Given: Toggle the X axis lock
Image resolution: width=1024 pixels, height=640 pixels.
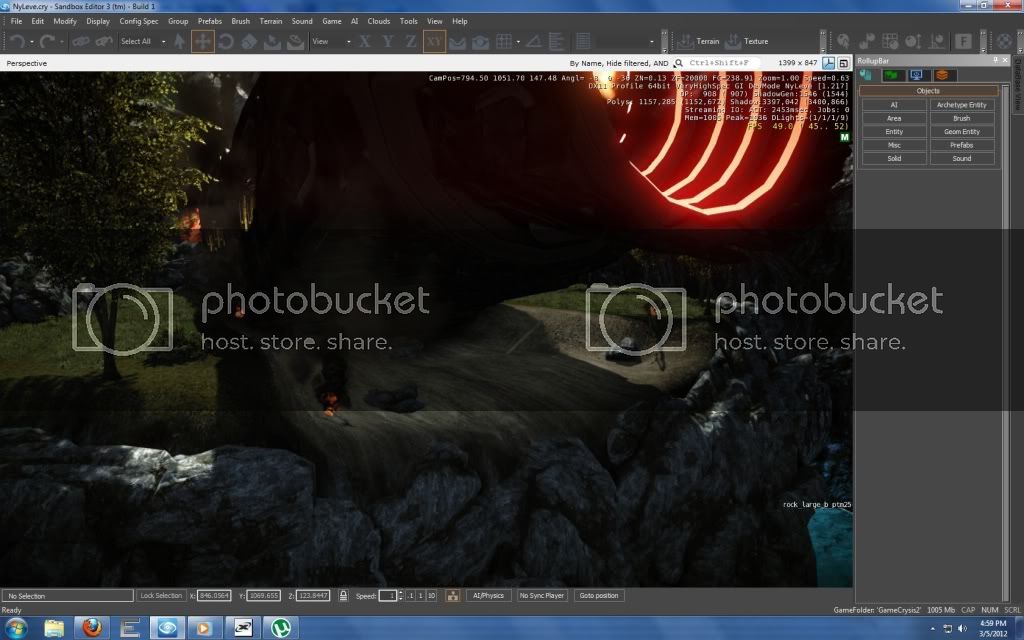Looking at the screenshot, I should [x=364, y=41].
